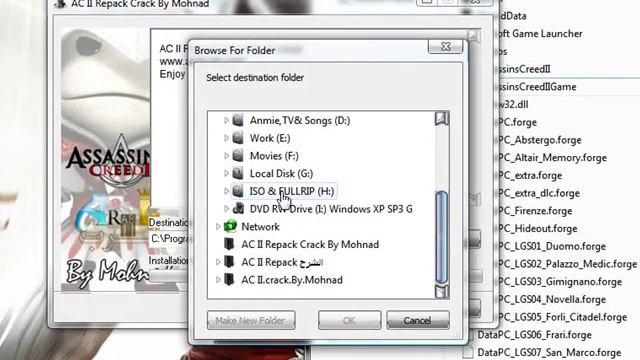Click the Movies (F:) drive icon
The width and height of the screenshot is (640, 360).
[238, 156]
